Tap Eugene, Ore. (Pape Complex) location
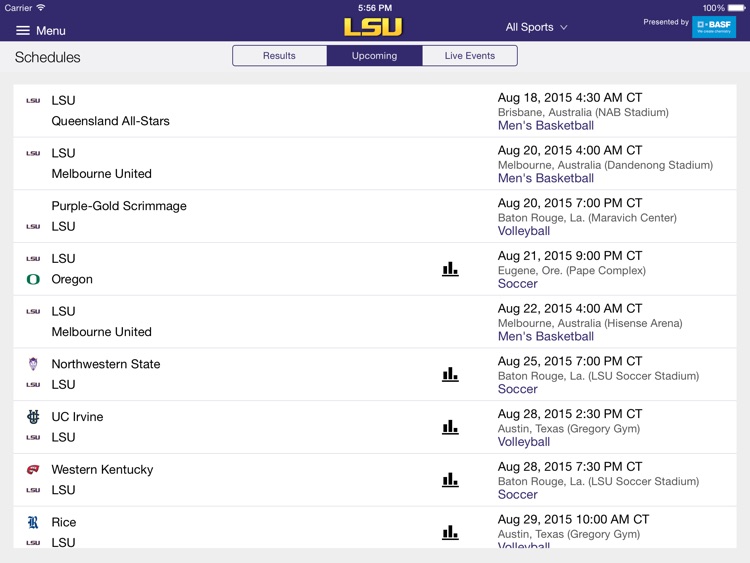This screenshot has width=750, height=563. click(x=572, y=271)
